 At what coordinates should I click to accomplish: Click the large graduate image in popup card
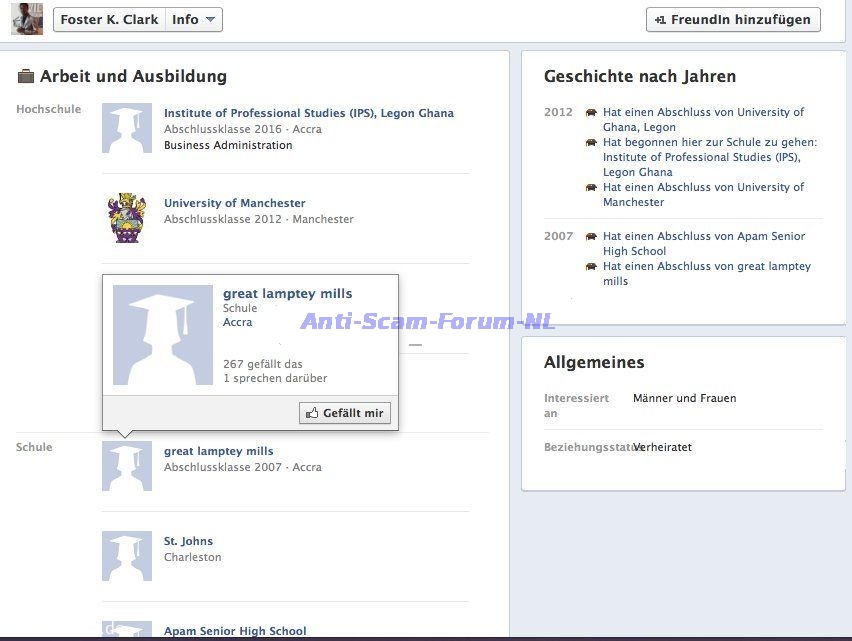(163, 335)
